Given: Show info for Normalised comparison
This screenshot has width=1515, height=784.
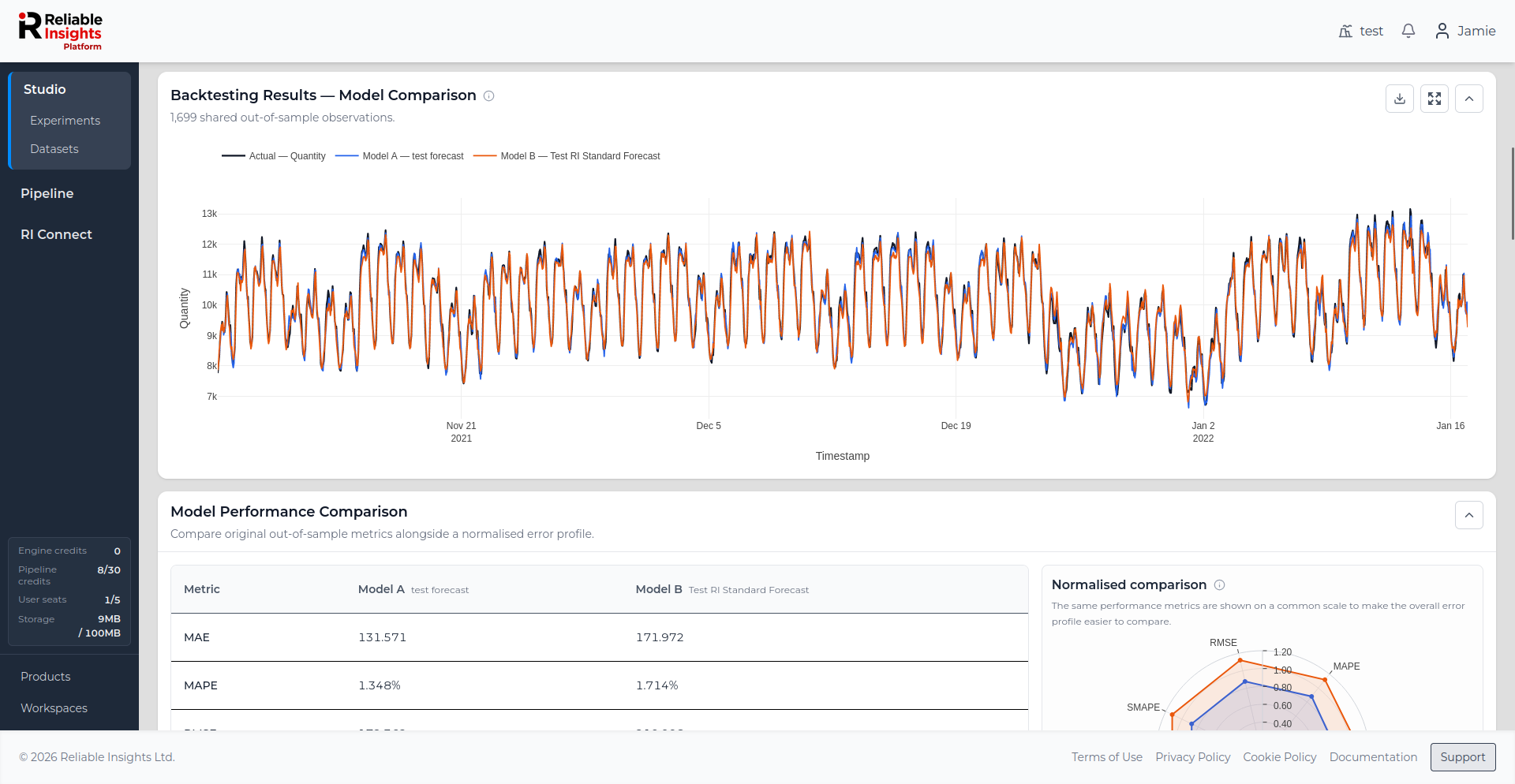Looking at the screenshot, I should pos(1220,585).
